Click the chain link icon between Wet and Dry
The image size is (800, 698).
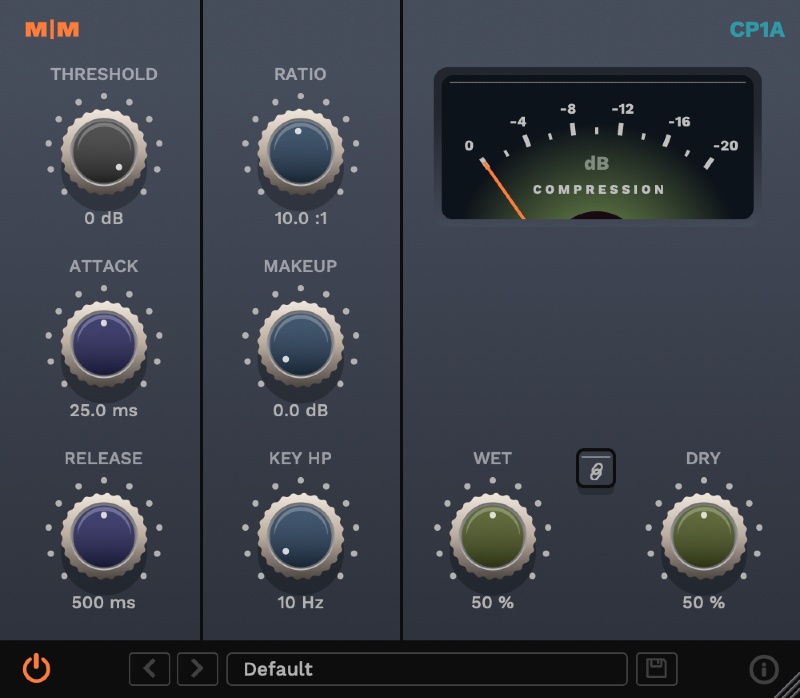[x=597, y=469]
